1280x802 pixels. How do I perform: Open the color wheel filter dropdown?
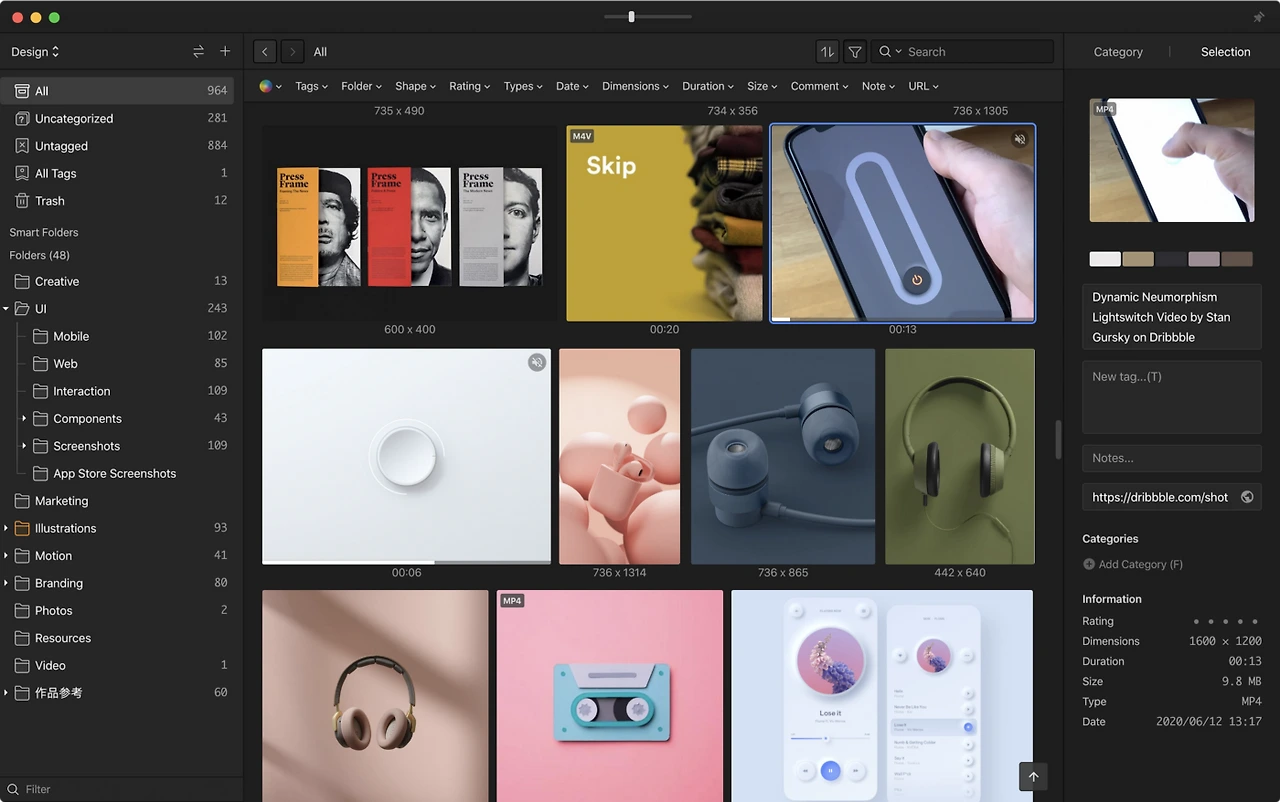coord(270,86)
